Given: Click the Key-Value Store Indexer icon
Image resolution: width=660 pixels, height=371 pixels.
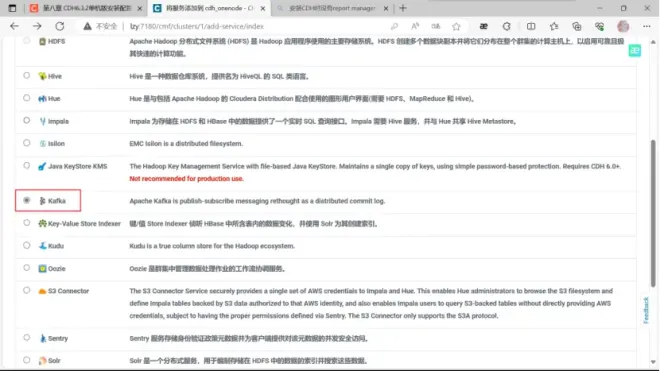Looking at the screenshot, I should 43,224.
